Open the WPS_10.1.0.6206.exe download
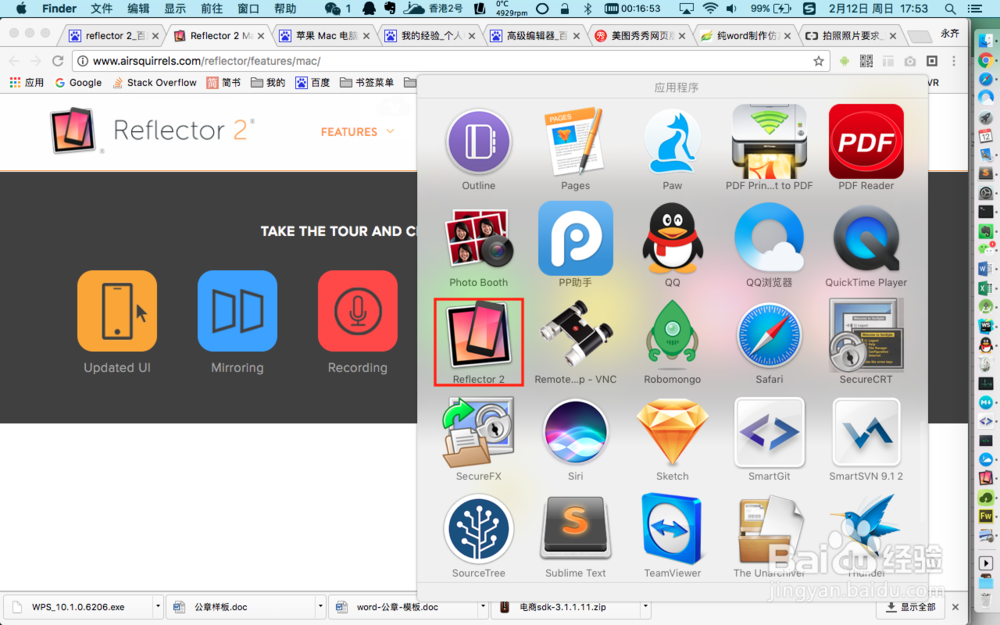Screen dimensions: 1000x625 78,607
